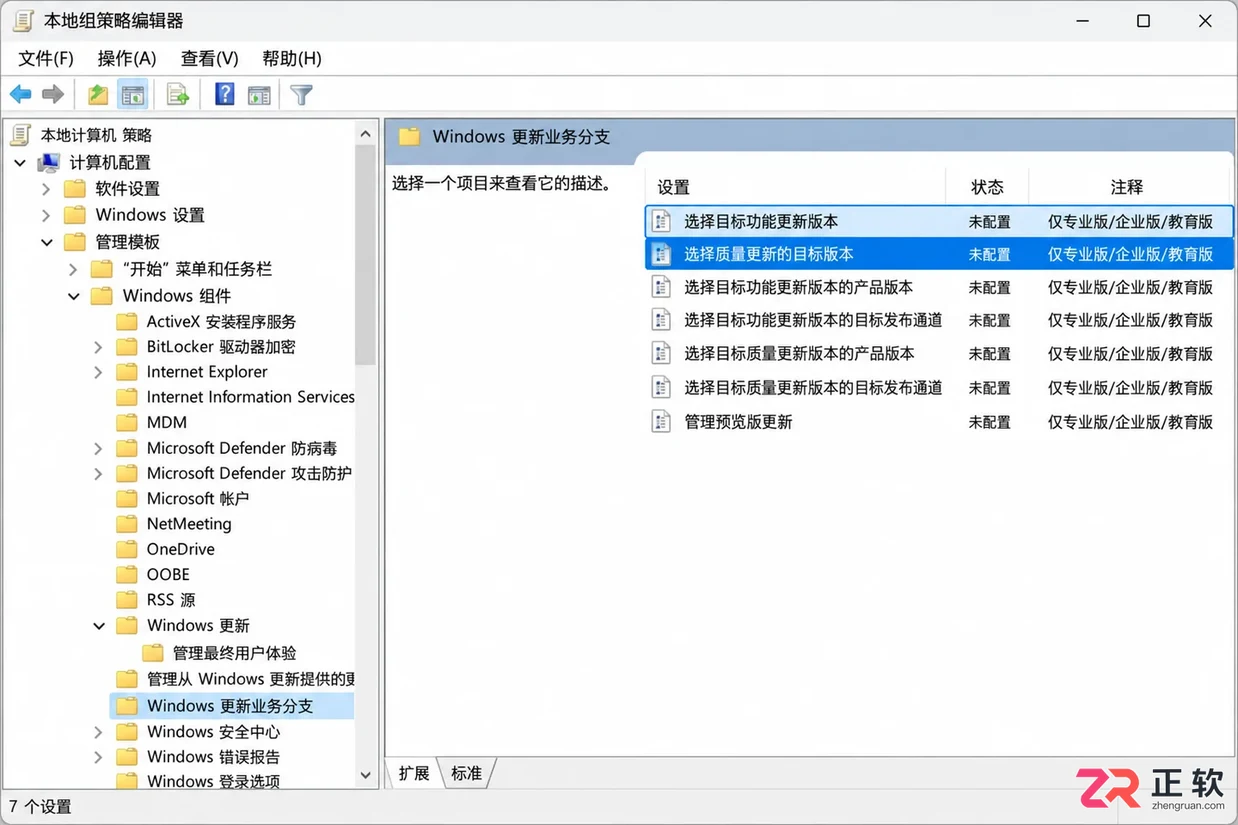Collapse the Windows 组件 node
This screenshot has height=825, width=1238.
click(73, 296)
